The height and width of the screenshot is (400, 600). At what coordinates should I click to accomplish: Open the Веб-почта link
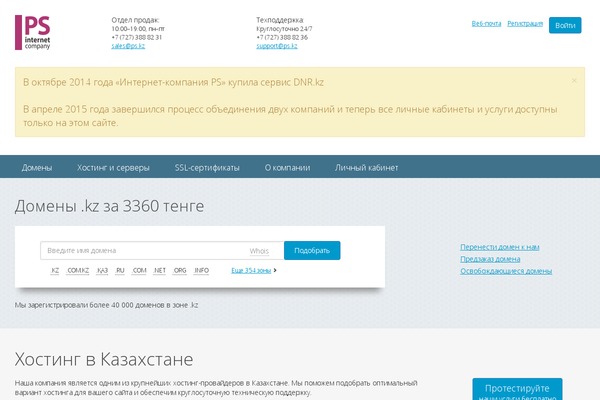coord(486,24)
